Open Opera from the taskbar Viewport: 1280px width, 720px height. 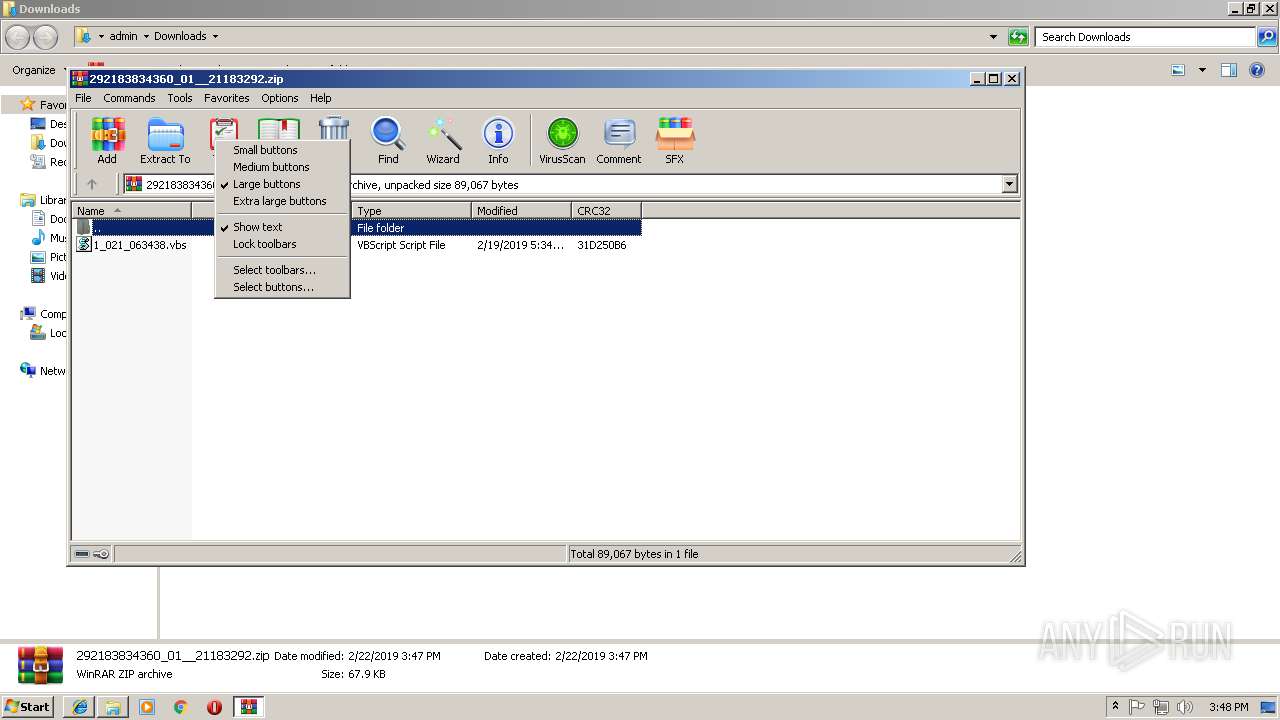tap(214, 707)
